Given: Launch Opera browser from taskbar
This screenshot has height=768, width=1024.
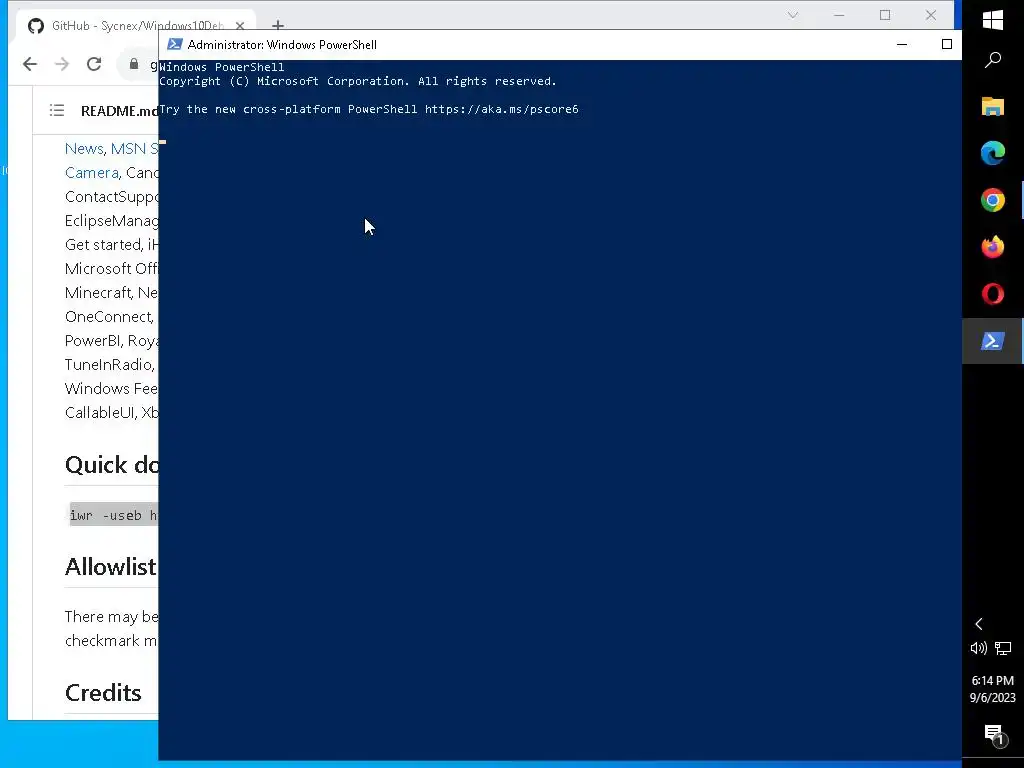Looking at the screenshot, I should click(993, 294).
